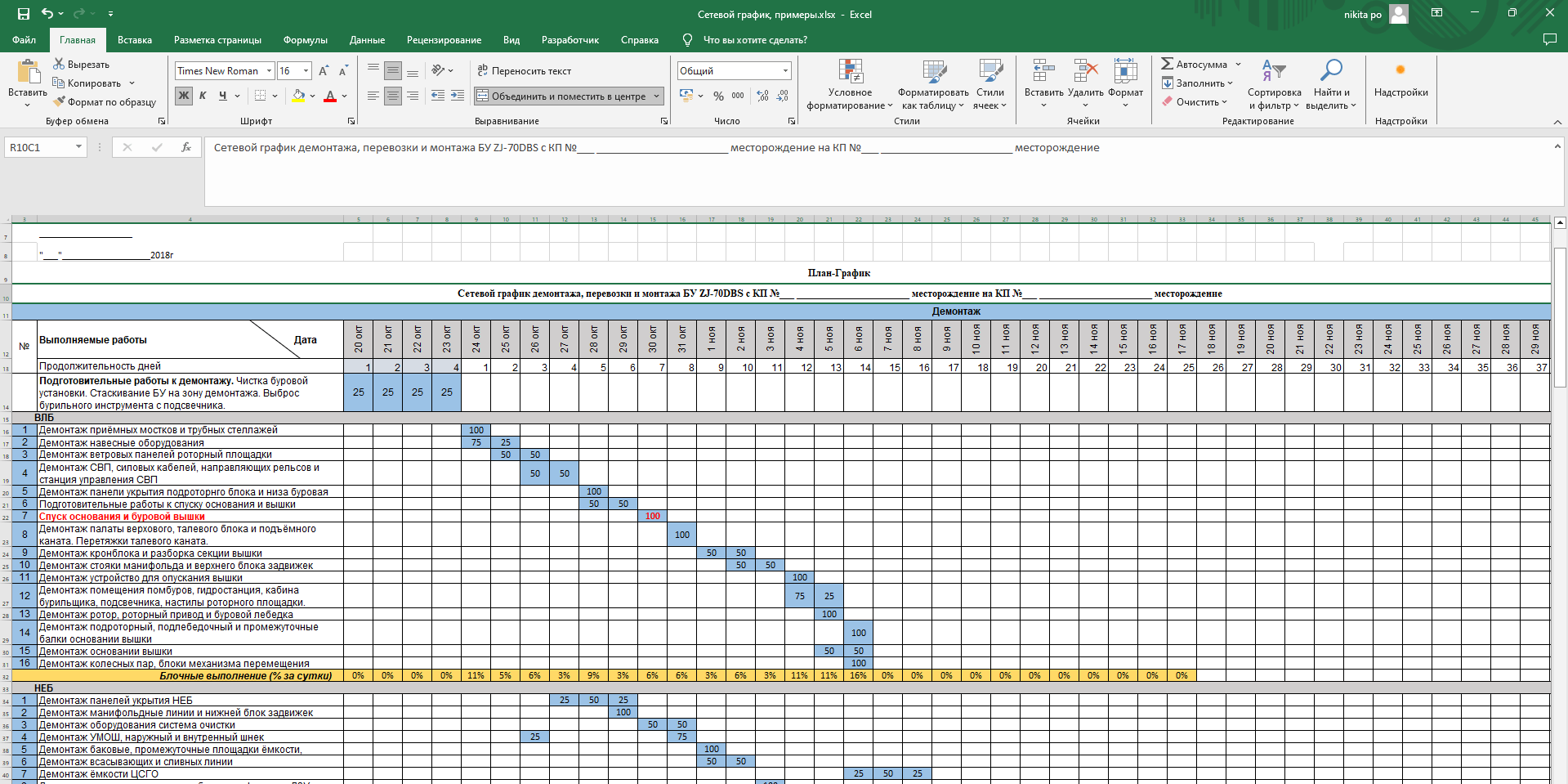Enable Переносить текст wrap text
This screenshot has width=1568, height=784.
pos(524,71)
